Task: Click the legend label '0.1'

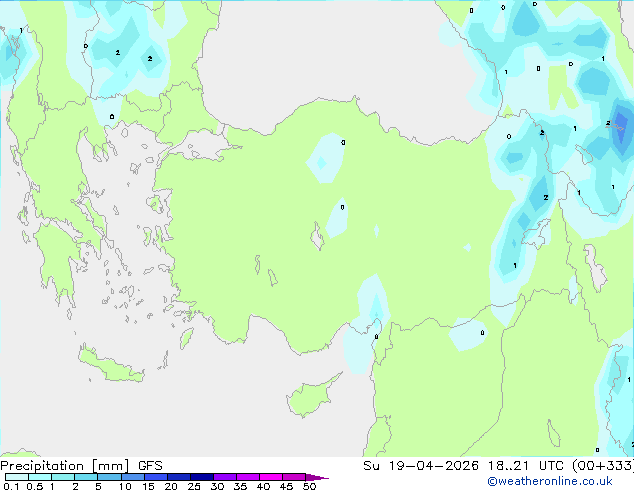Action: pyautogui.click(x=11, y=486)
